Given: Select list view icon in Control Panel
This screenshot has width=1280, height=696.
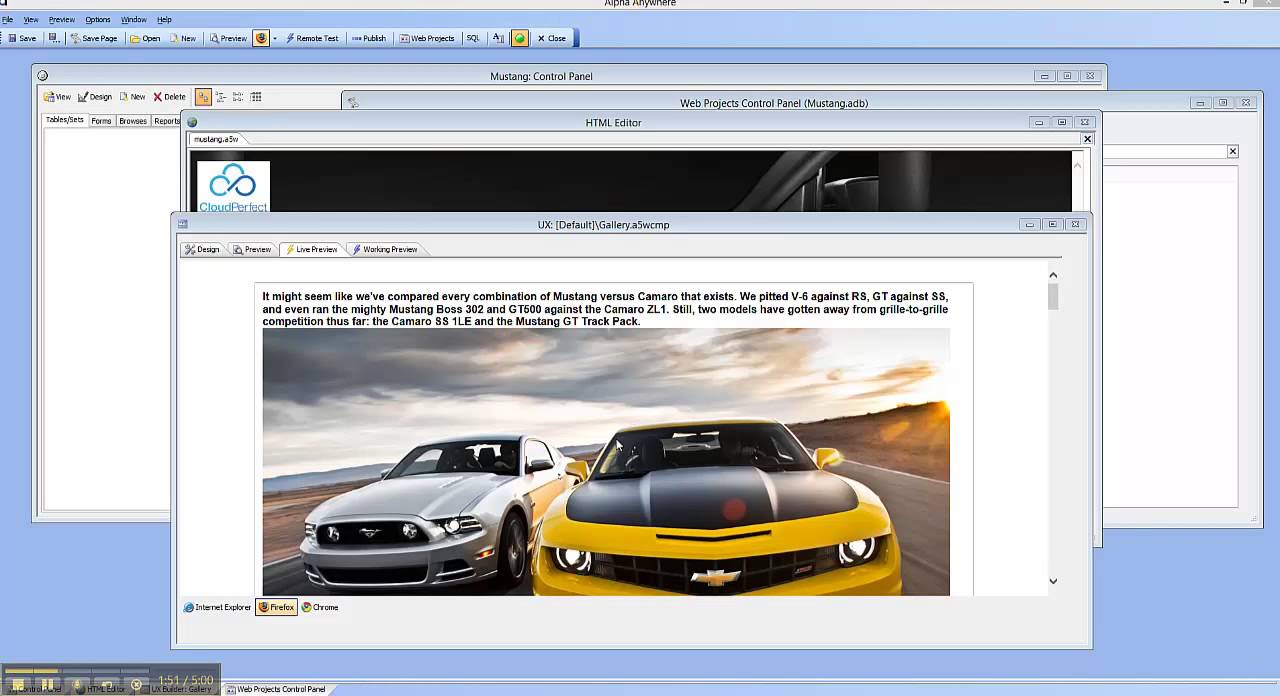Looking at the screenshot, I should 238,97.
